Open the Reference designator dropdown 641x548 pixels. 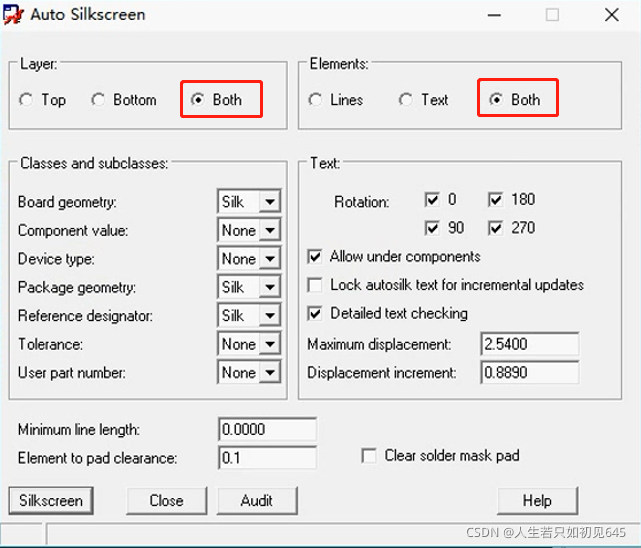coord(269,316)
